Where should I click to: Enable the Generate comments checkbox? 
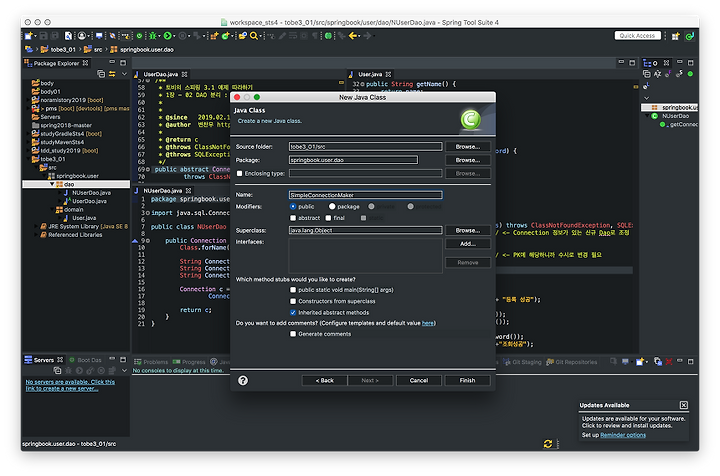pyautogui.click(x=293, y=334)
